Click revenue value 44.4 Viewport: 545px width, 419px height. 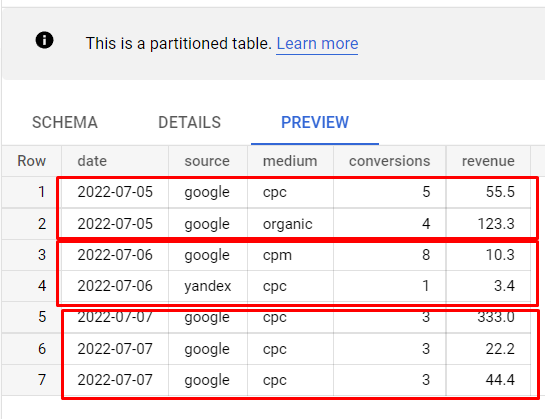point(500,380)
